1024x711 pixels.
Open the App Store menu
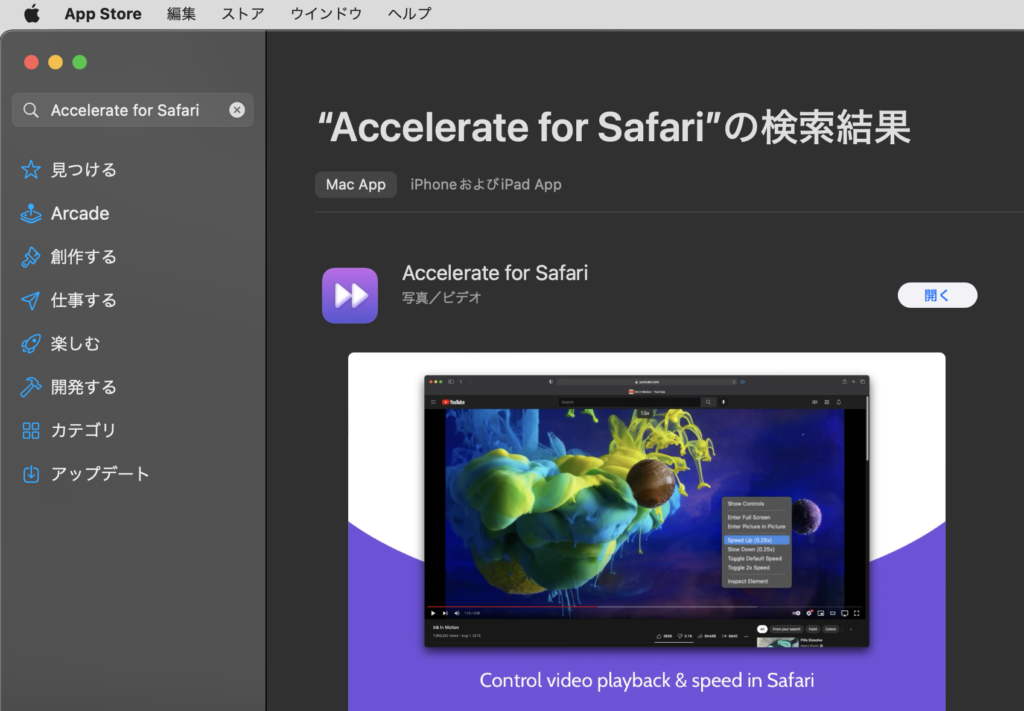pos(103,13)
